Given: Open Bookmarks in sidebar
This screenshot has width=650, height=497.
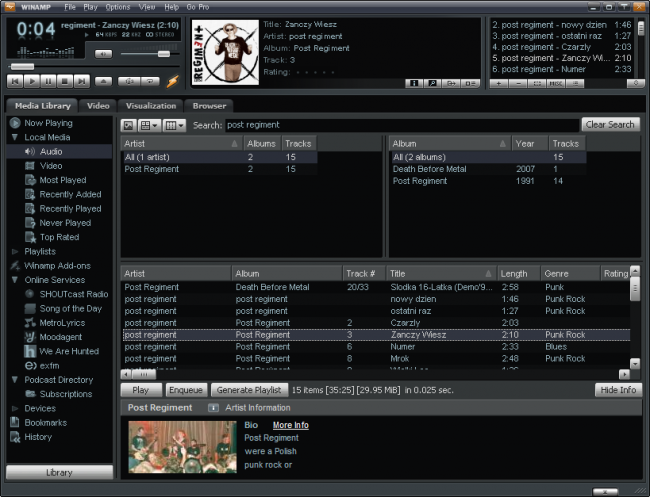Looking at the screenshot, I should coord(45,423).
